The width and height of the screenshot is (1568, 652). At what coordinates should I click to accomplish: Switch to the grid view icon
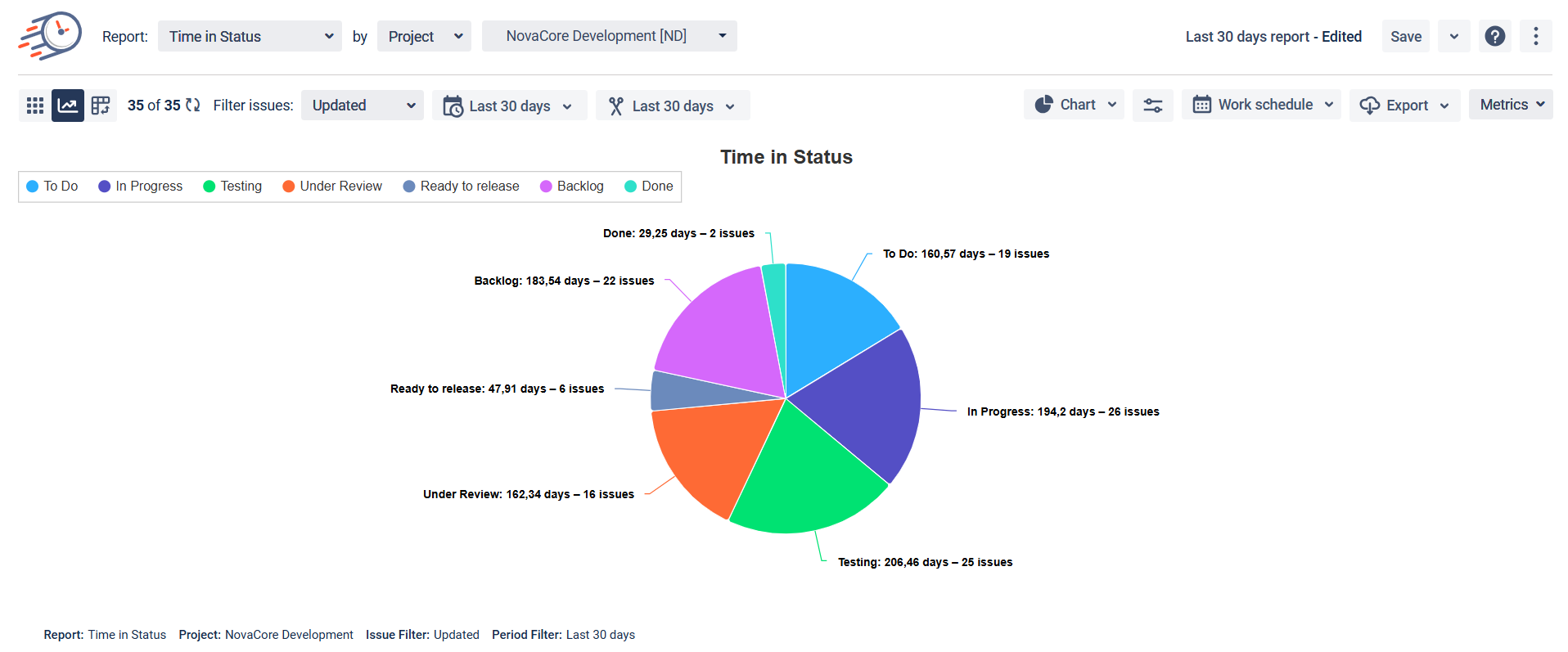[35, 106]
